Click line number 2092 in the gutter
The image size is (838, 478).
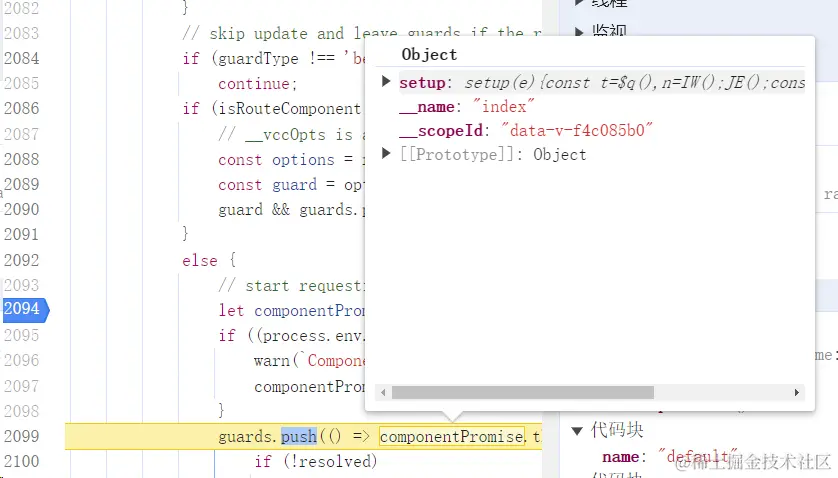(x=21, y=260)
